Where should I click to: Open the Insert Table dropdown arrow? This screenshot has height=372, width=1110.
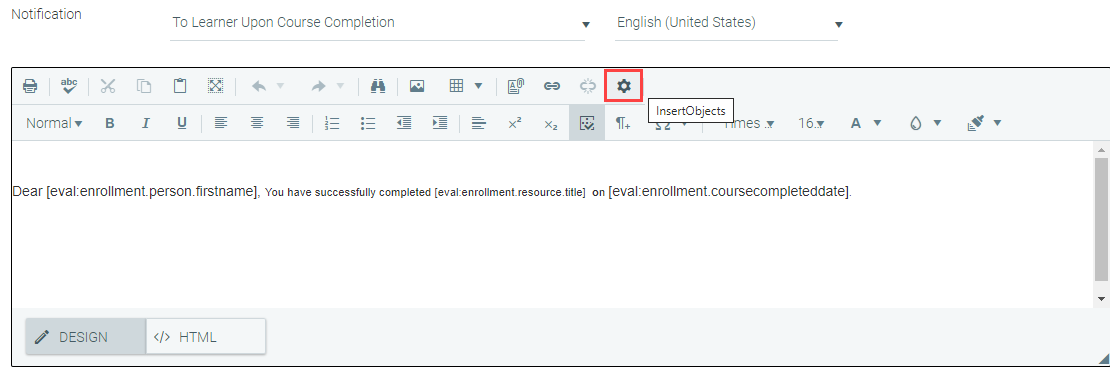click(479, 86)
